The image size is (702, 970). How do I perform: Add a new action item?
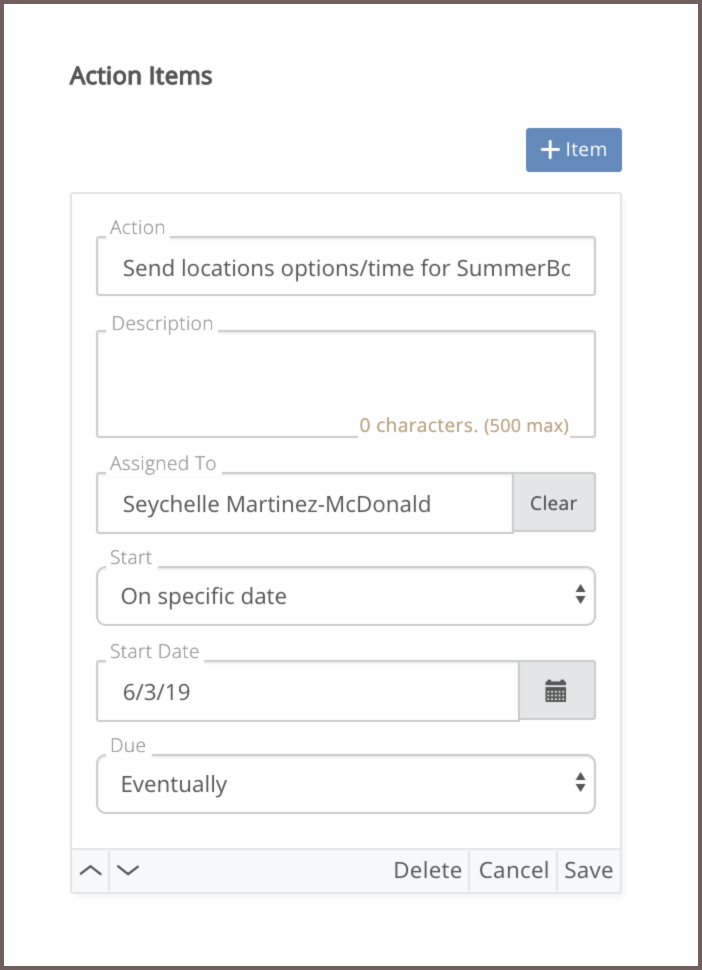tap(573, 150)
